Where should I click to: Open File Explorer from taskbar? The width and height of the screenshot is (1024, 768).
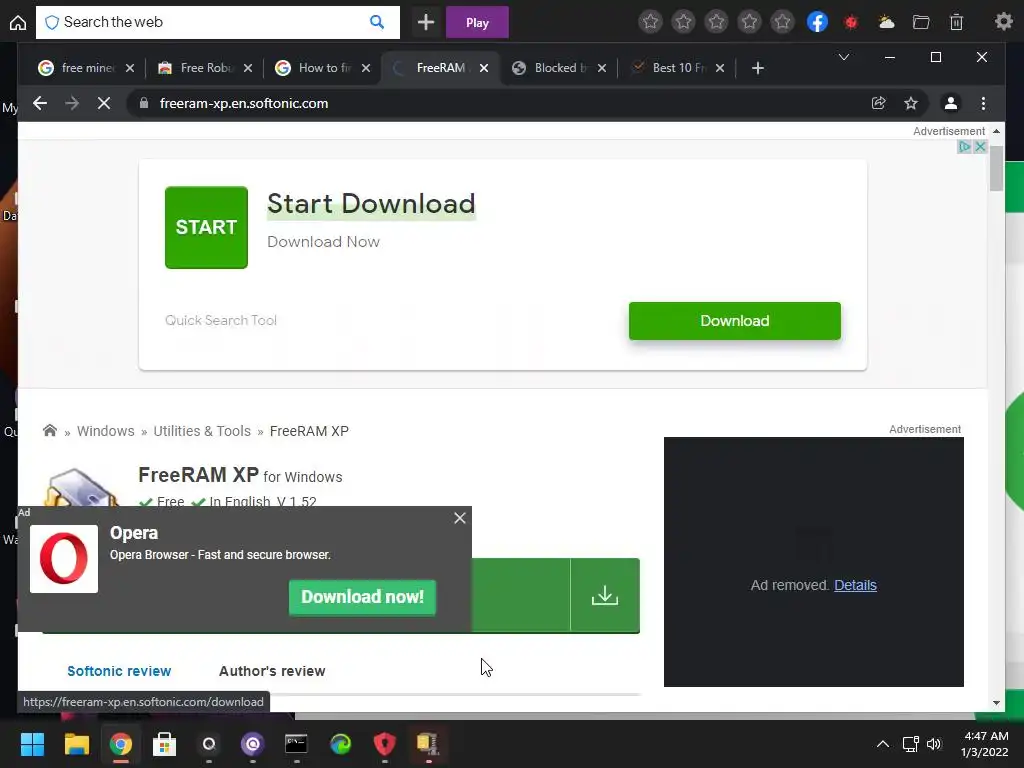76,744
